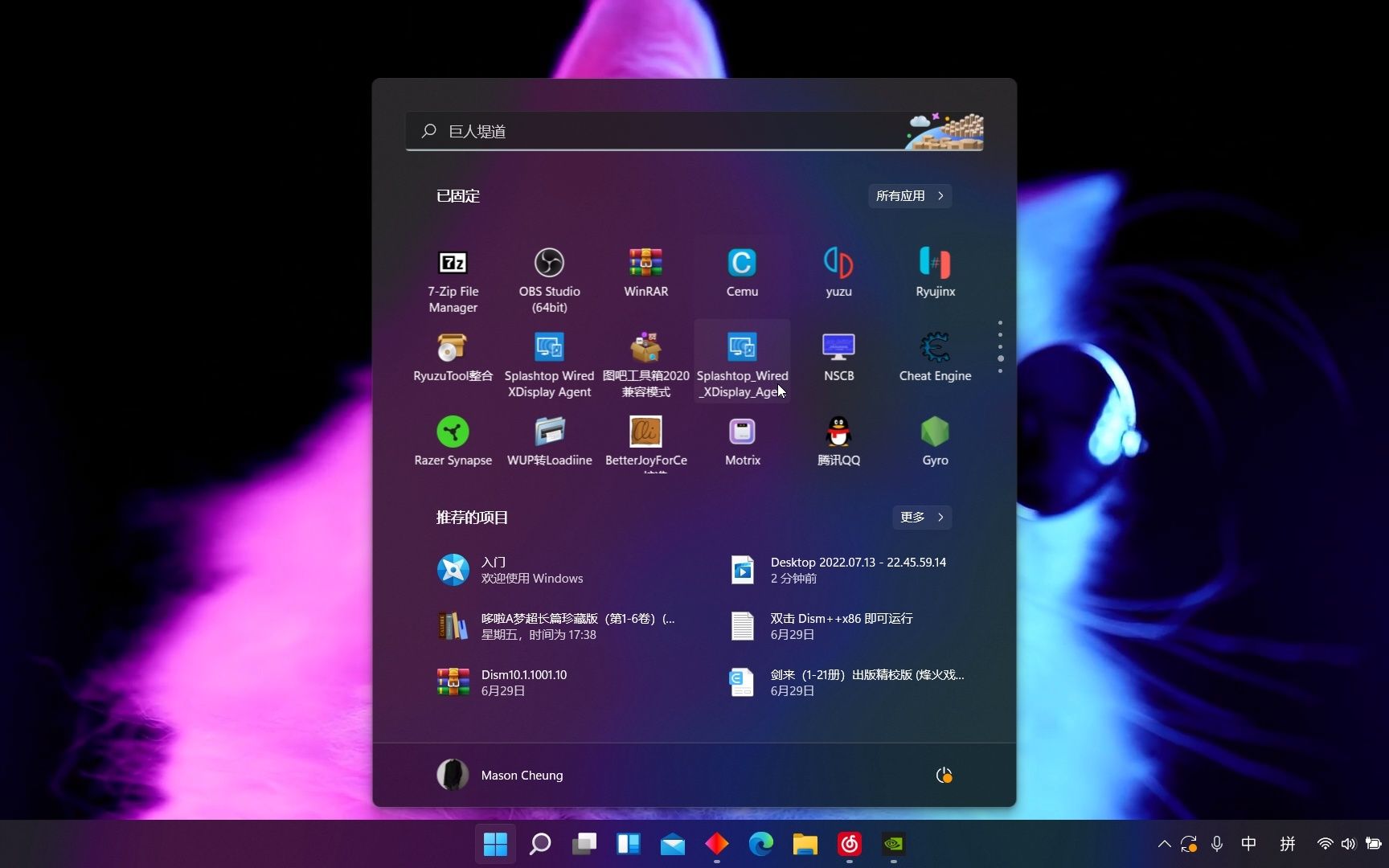1389x868 pixels.
Task: Launch 腾讯QQ
Action: (838, 442)
